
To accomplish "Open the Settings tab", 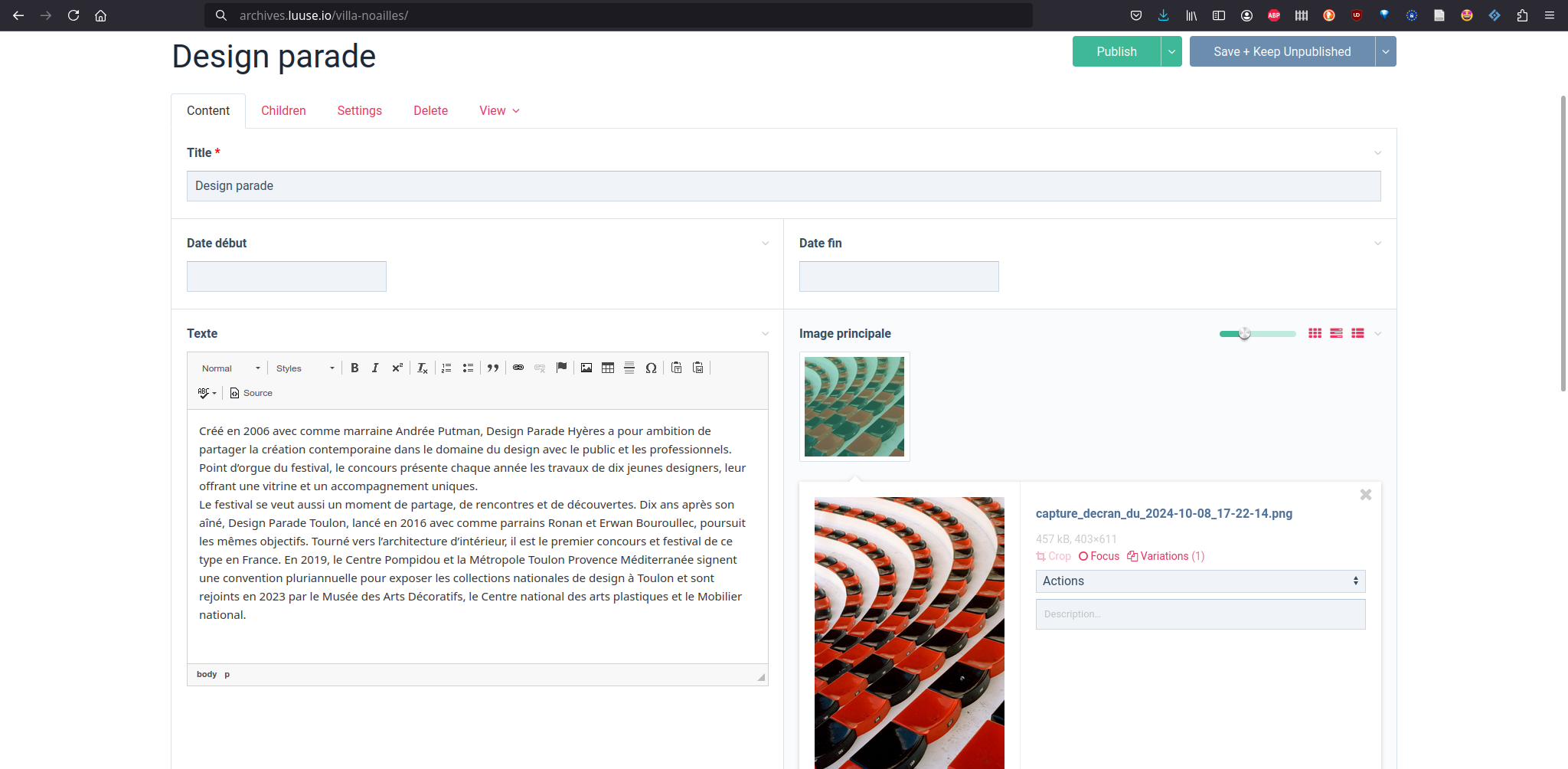I will click(359, 111).
